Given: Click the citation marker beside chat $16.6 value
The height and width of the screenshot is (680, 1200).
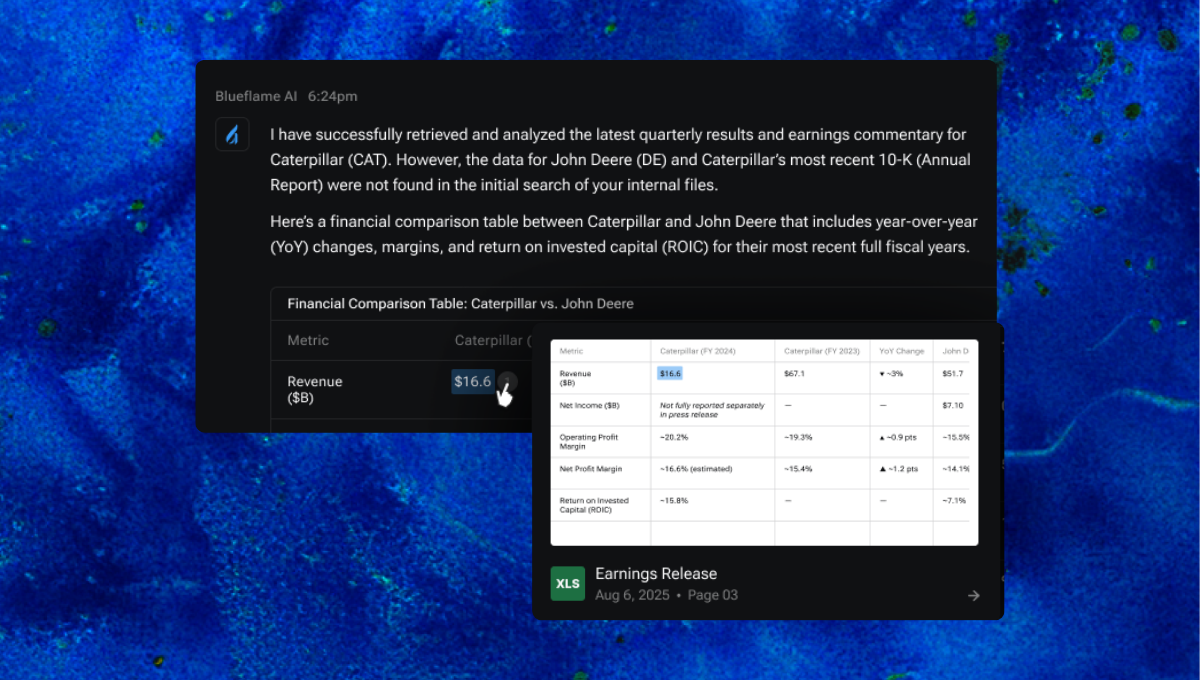Looking at the screenshot, I should coord(507,381).
